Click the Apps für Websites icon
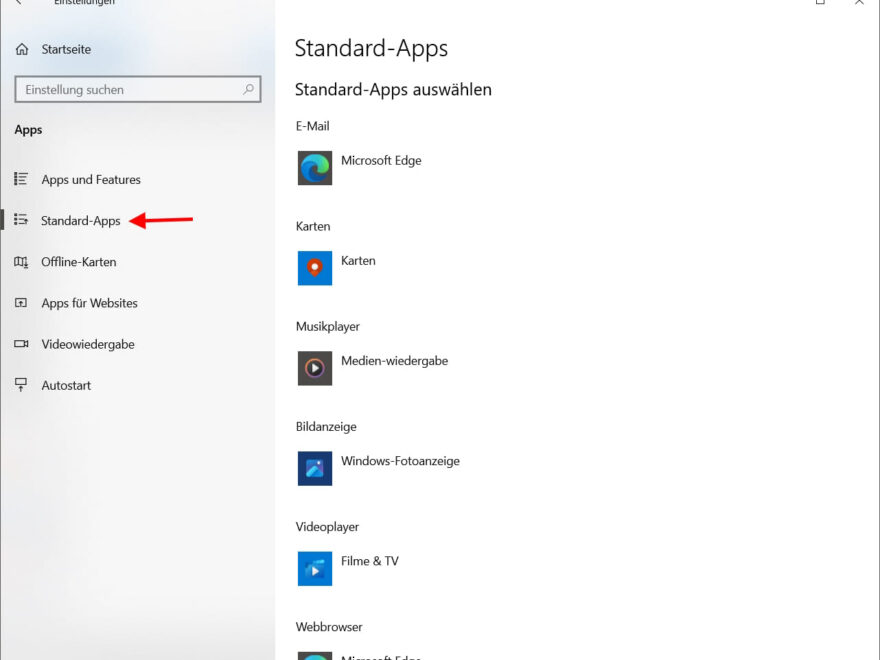 click(x=21, y=303)
